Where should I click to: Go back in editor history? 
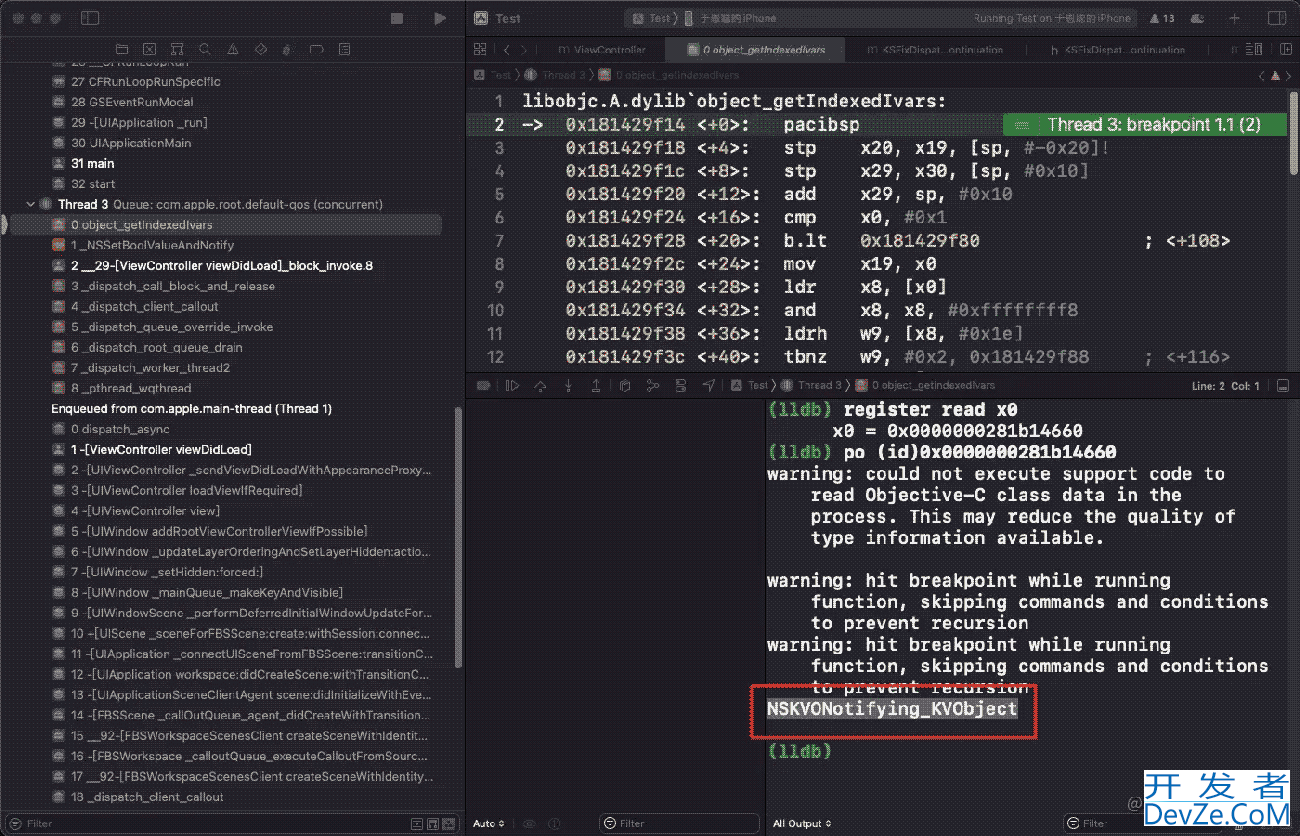tap(507, 49)
